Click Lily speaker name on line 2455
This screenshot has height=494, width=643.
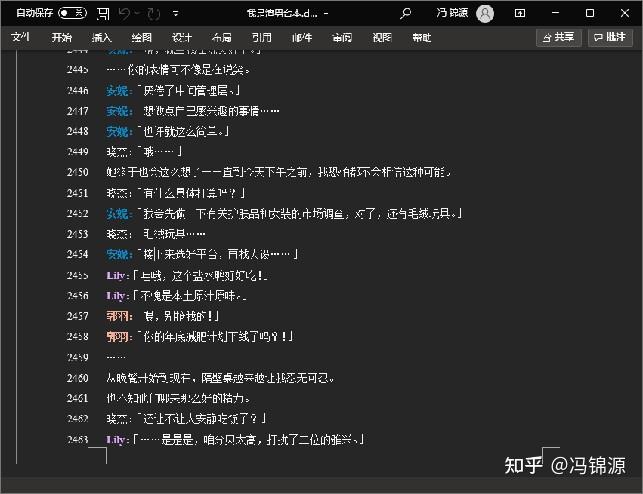point(116,275)
